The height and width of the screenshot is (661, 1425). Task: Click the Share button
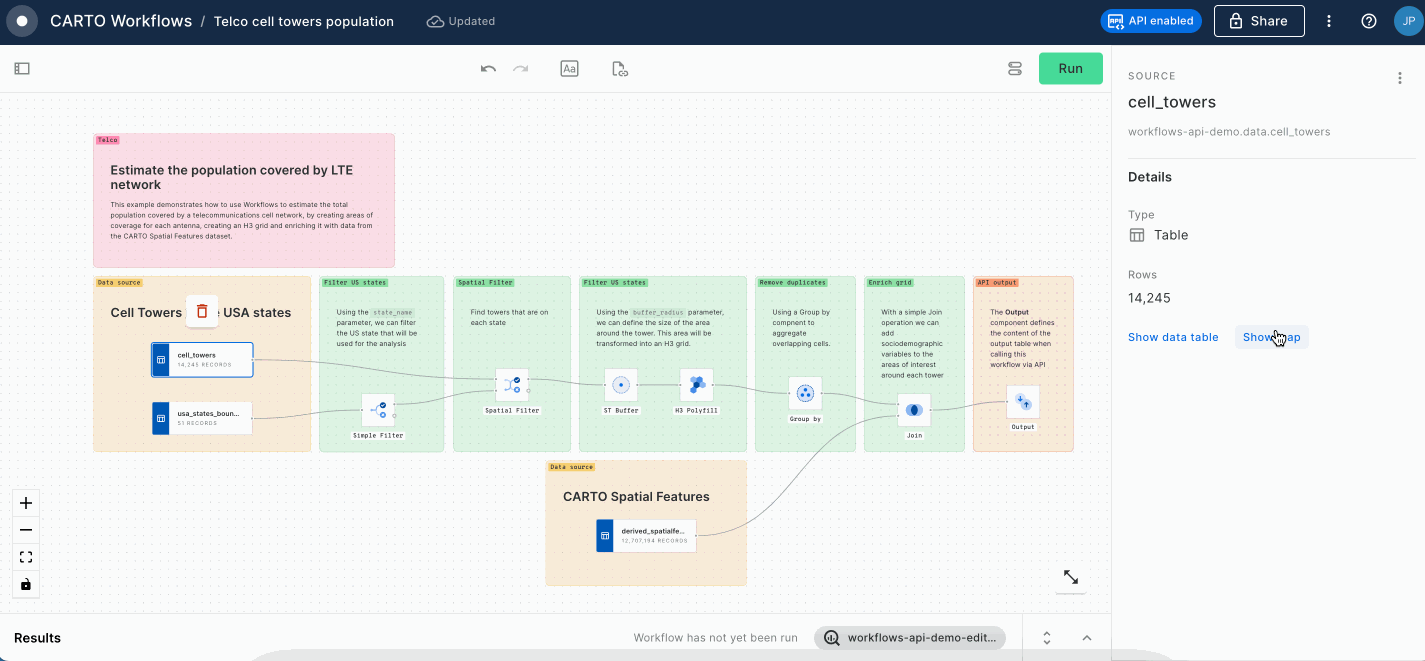pyautogui.click(x=1258, y=21)
